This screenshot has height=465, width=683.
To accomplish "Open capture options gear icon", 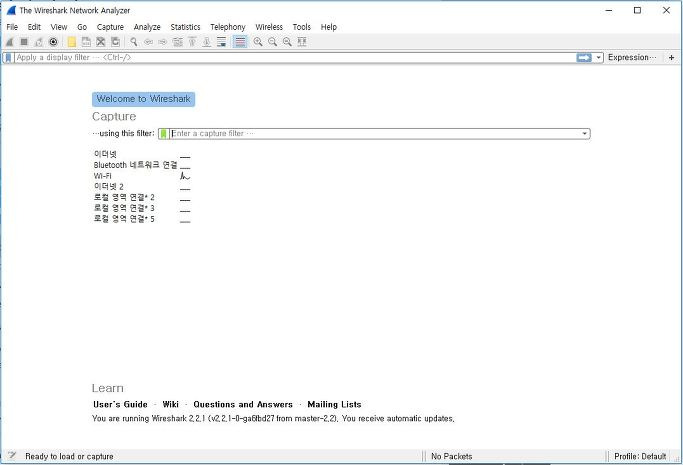I will [x=53, y=42].
